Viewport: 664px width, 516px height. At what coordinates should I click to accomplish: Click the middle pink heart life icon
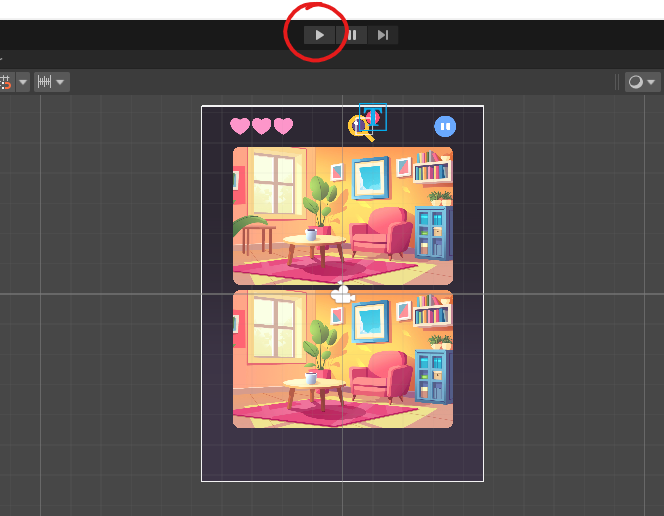[x=262, y=126]
